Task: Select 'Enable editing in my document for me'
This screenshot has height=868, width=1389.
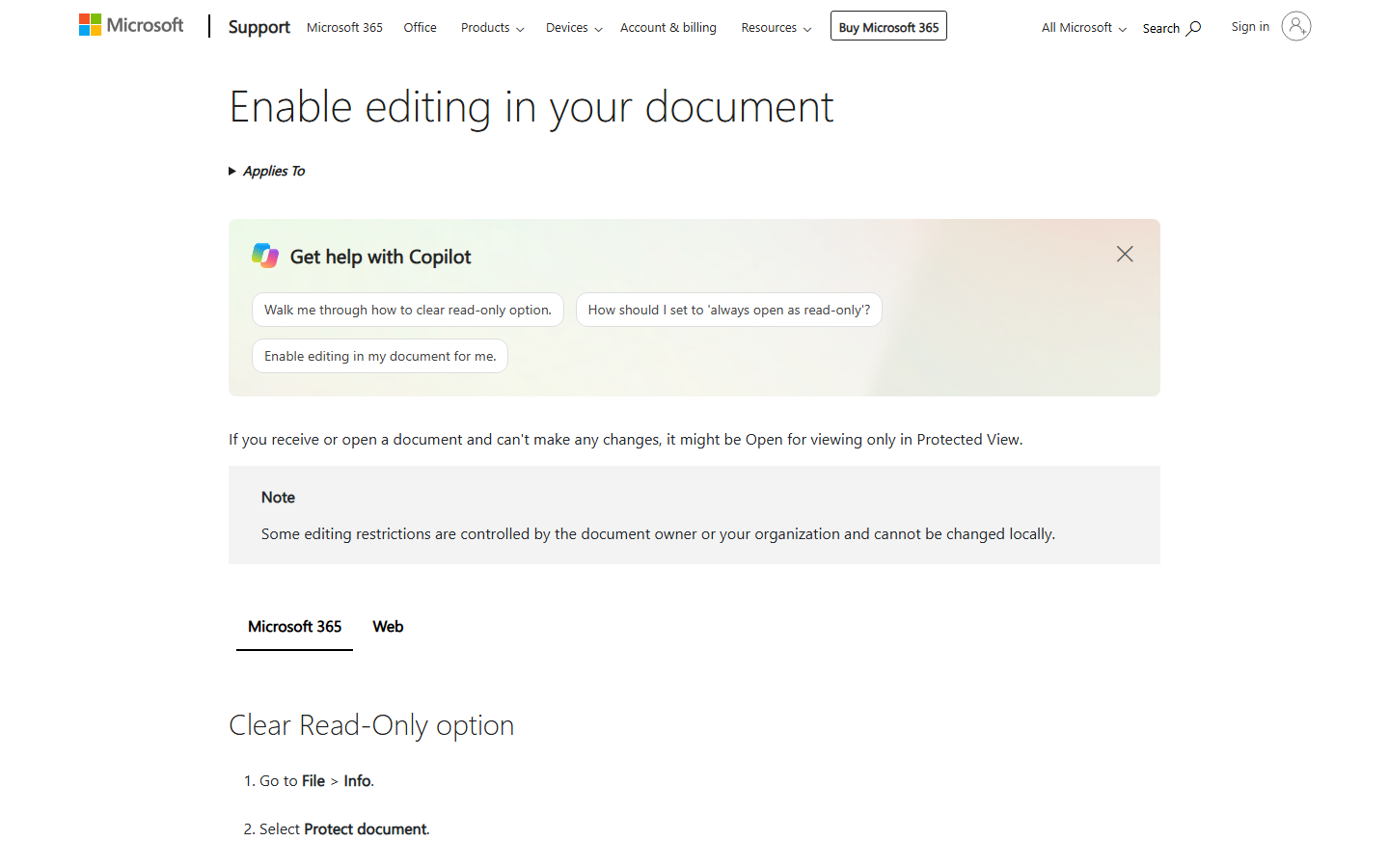Action: 380,356
